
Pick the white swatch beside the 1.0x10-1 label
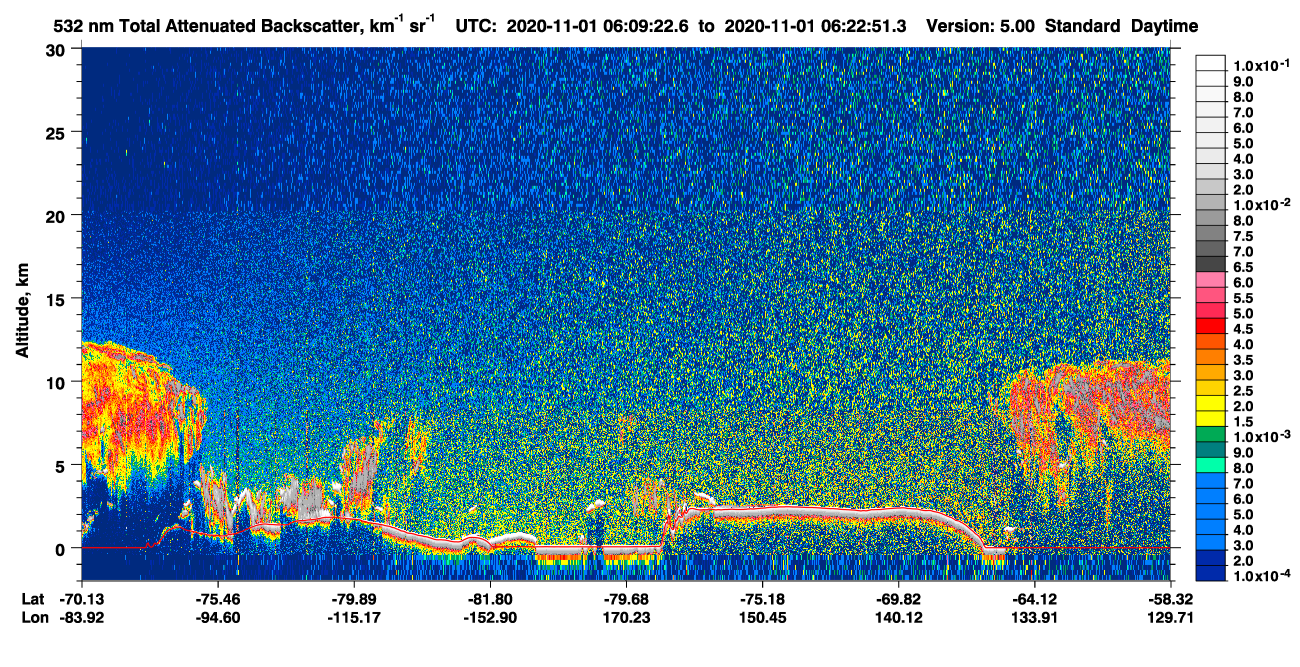1210,64
